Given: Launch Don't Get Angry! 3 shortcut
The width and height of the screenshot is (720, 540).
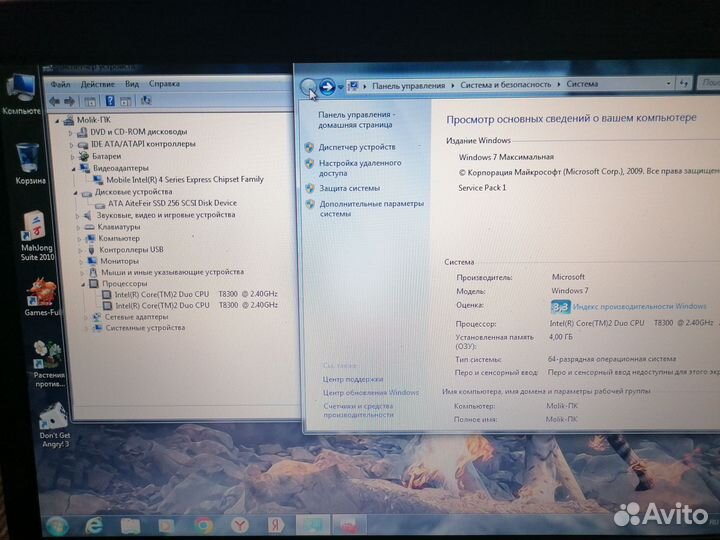Looking at the screenshot, I should [54, 425].
